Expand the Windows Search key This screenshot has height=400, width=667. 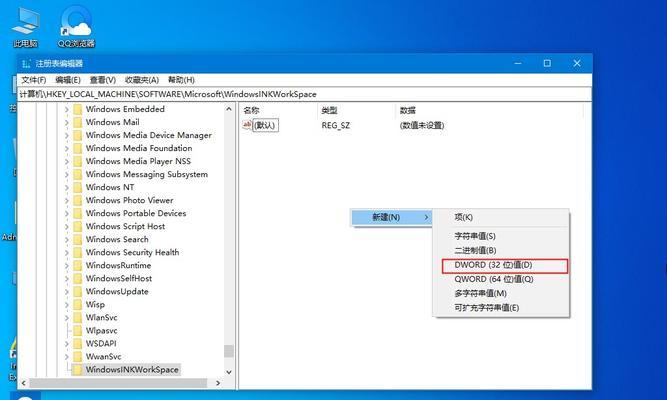coord(66,240)
